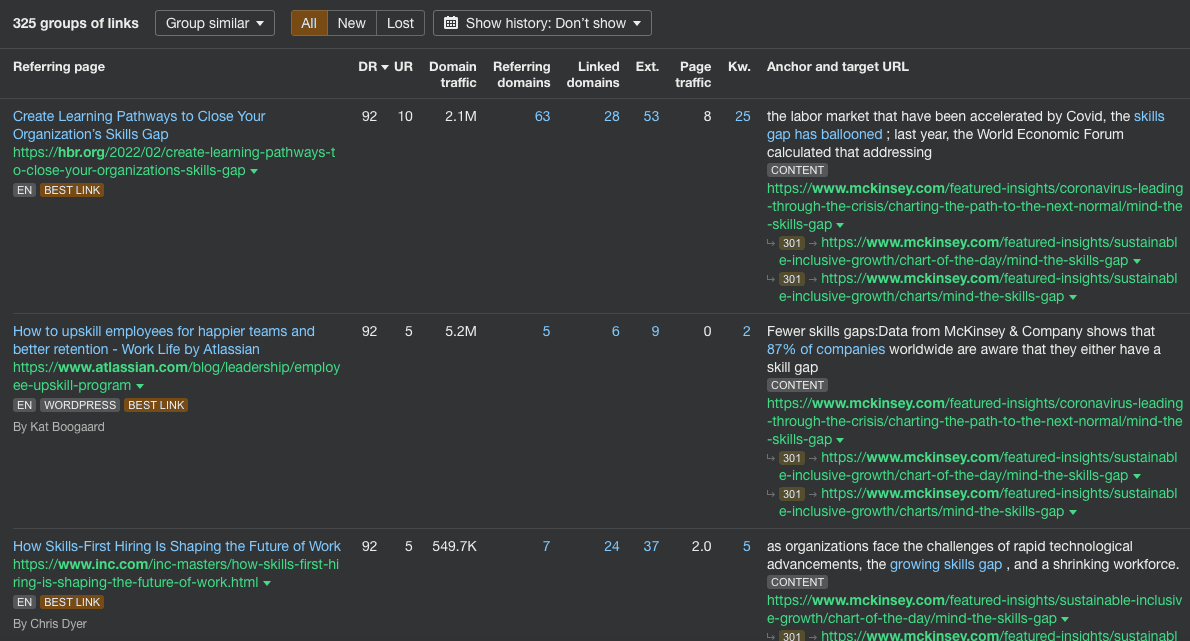Image resolution: width=1190 pixels, height=641 pixels.
Task: Open the 'growing skills gap' anchor link
Action: tap(945, 564)
